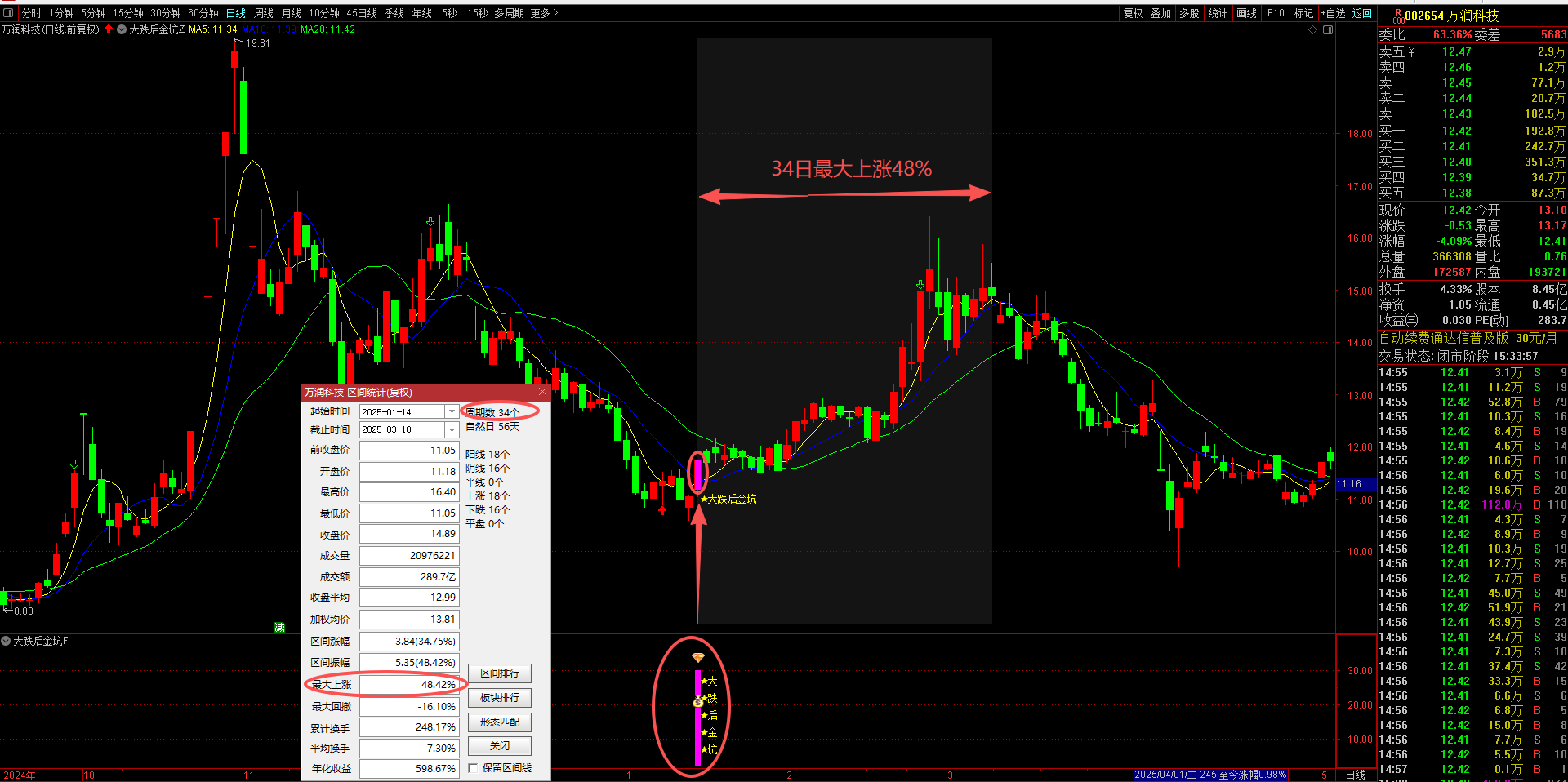This screenshot has width=1568, height=782.
Task: Click the 减 marker on the chart
Action: (279, 627)
